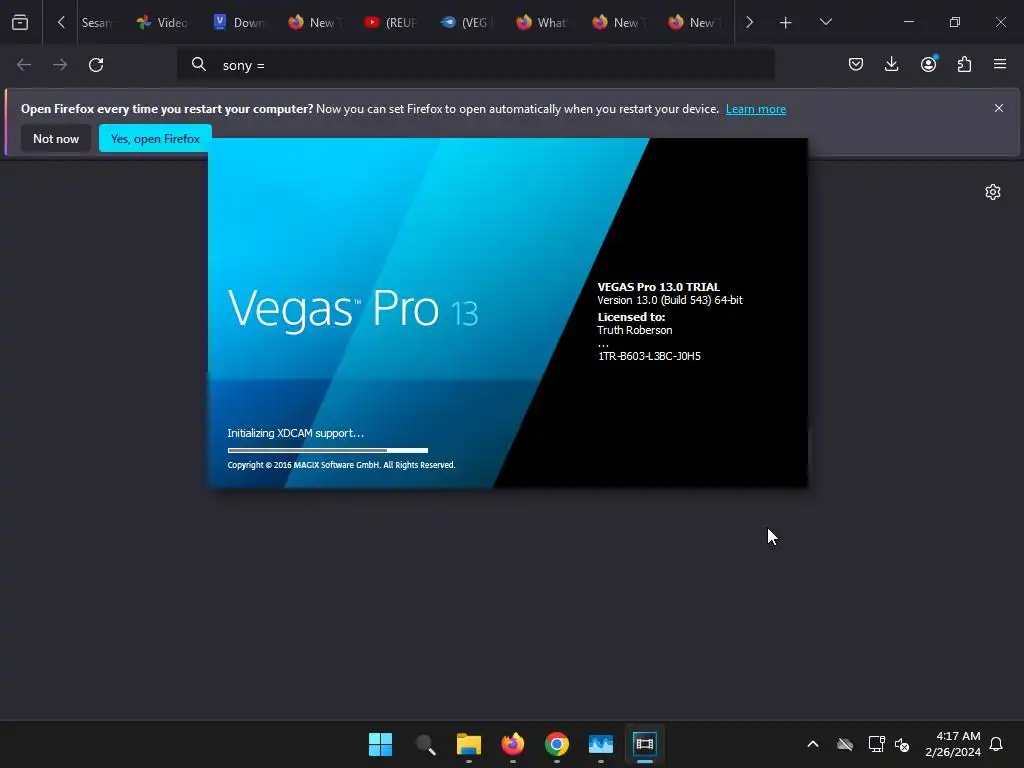
Task: Open the network display tray icon
Action: (876, 744)
